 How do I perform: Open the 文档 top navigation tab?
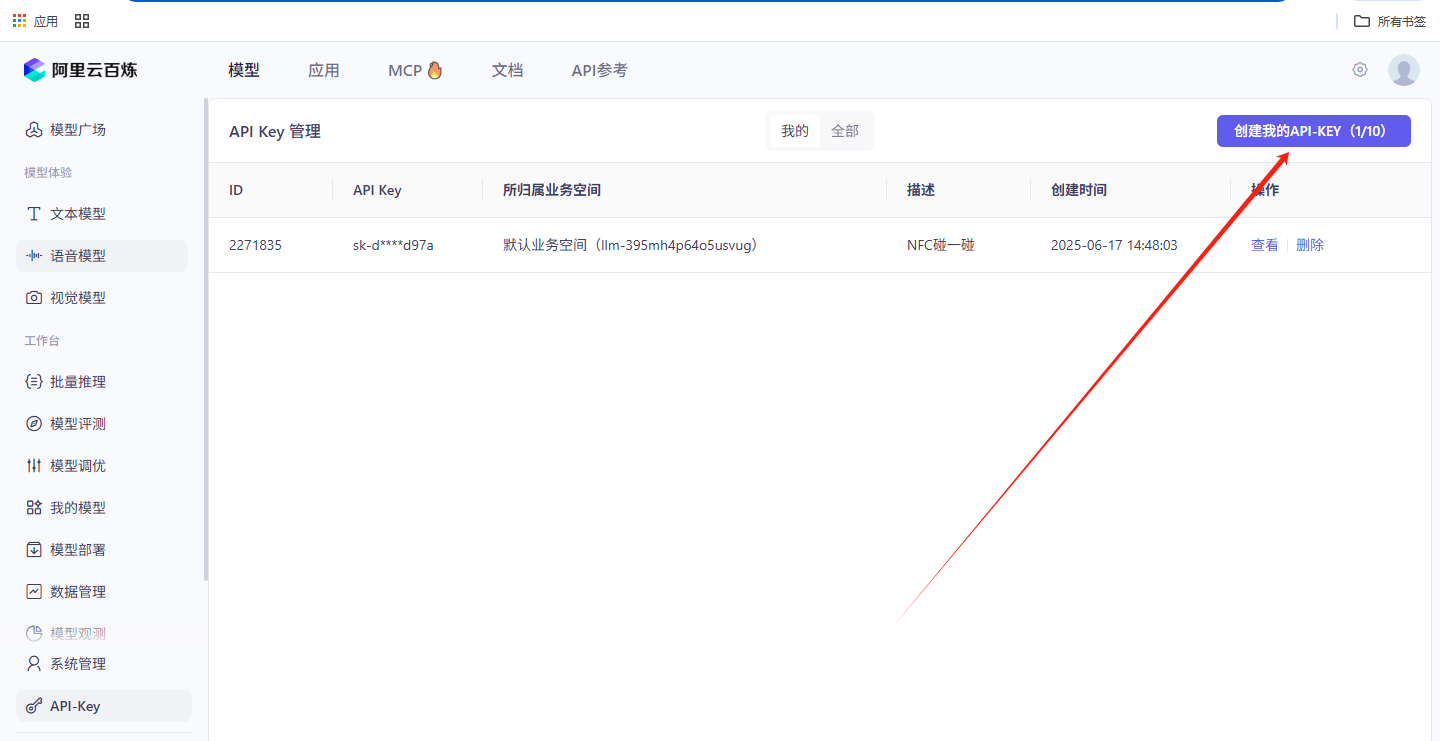508,70
